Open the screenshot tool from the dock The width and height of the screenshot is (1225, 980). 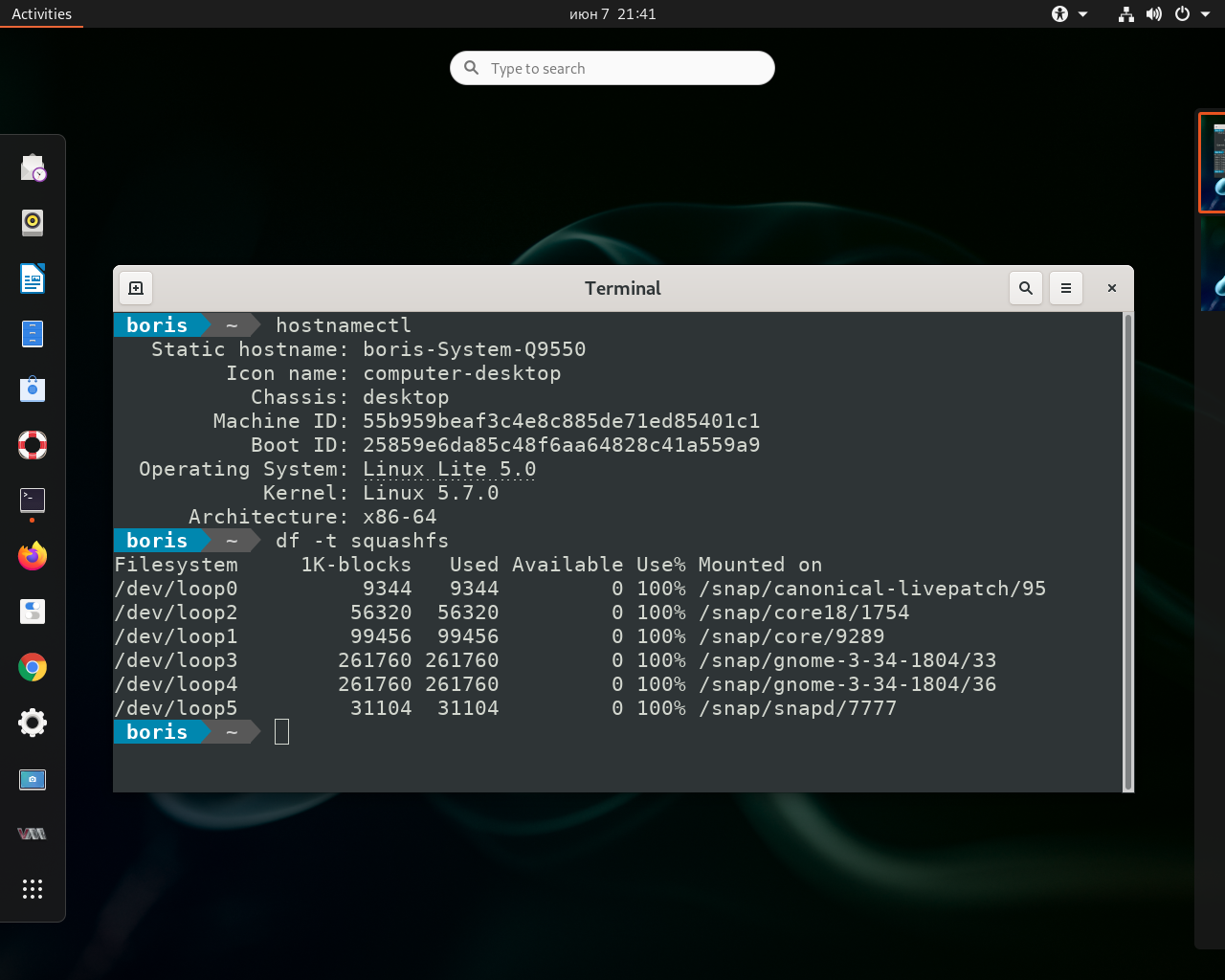tap(32, 779)
